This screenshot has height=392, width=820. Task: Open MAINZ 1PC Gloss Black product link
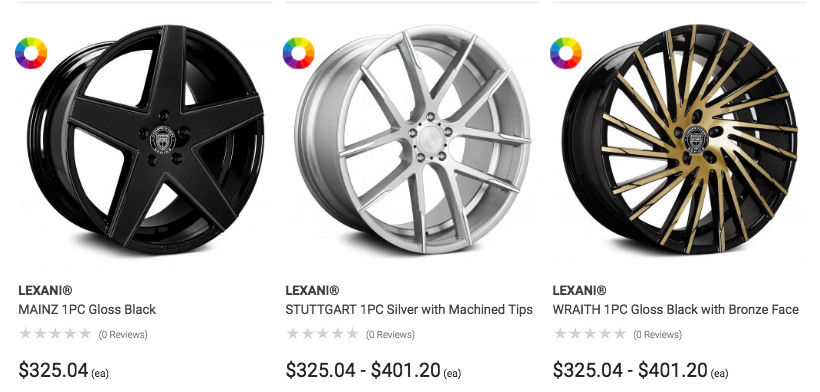coord(87,309)
